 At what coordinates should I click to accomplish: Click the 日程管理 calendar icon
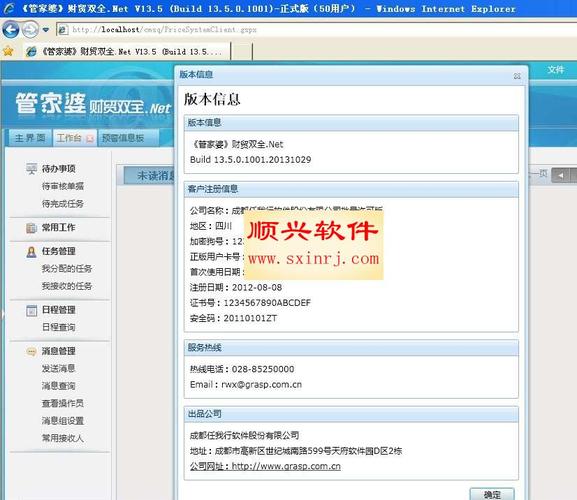(31, 311)
